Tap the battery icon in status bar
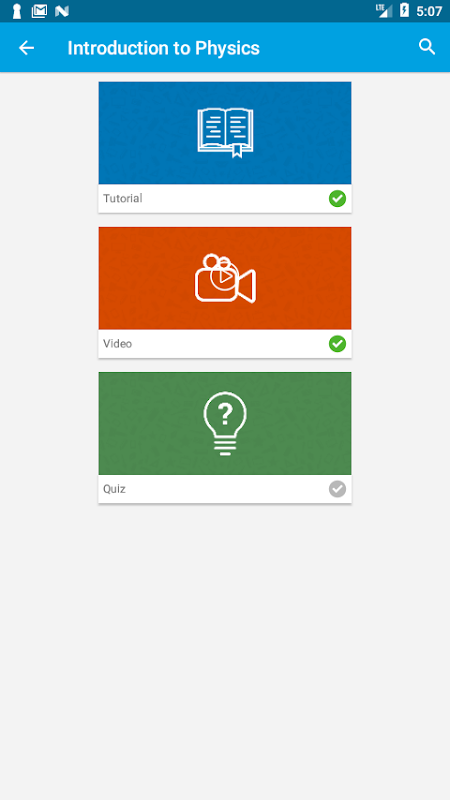Image resolution: width=450 pixels, height=800 pixels. pos(404,11)
